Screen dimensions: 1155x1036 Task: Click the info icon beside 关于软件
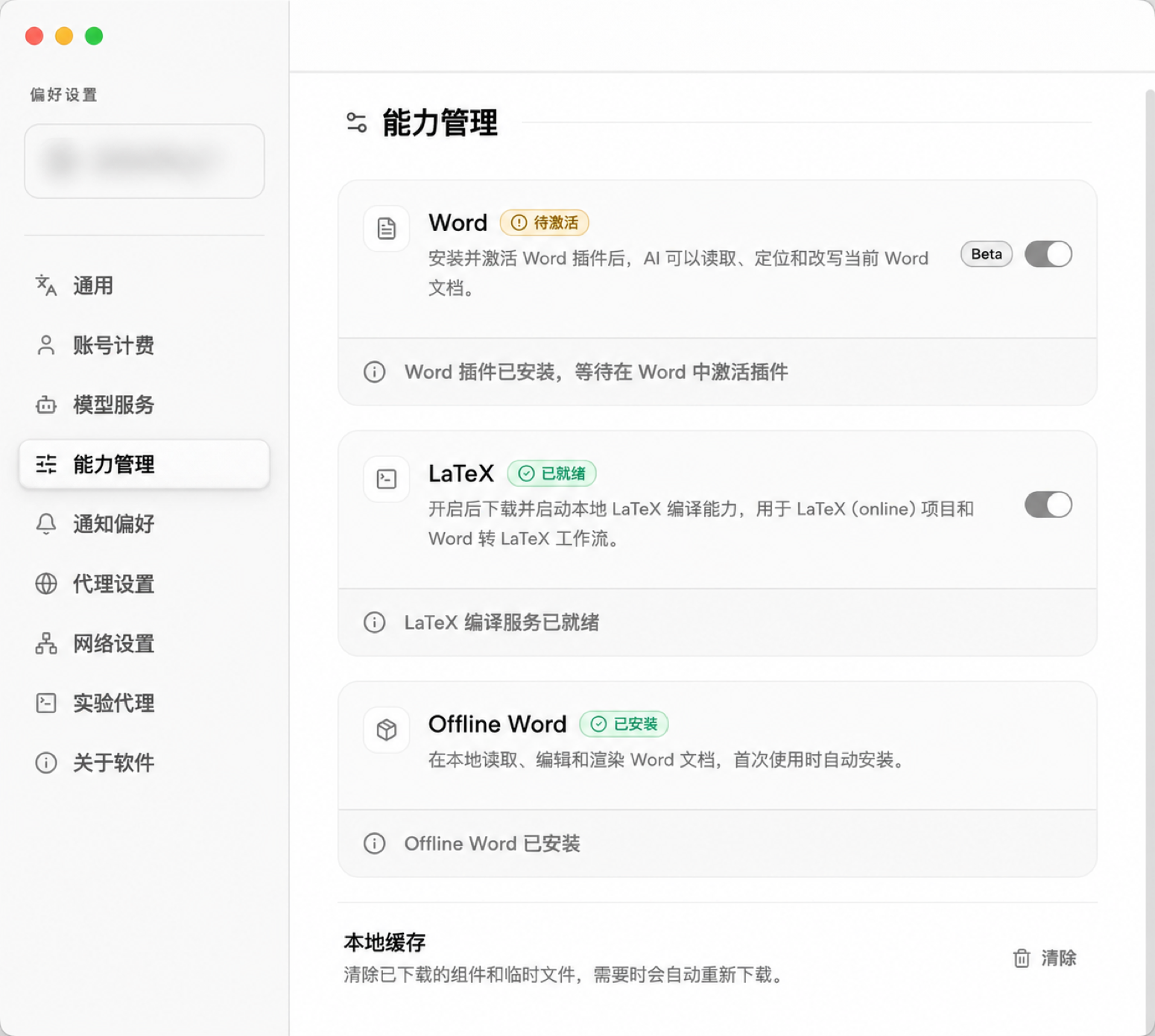[46, 762]
